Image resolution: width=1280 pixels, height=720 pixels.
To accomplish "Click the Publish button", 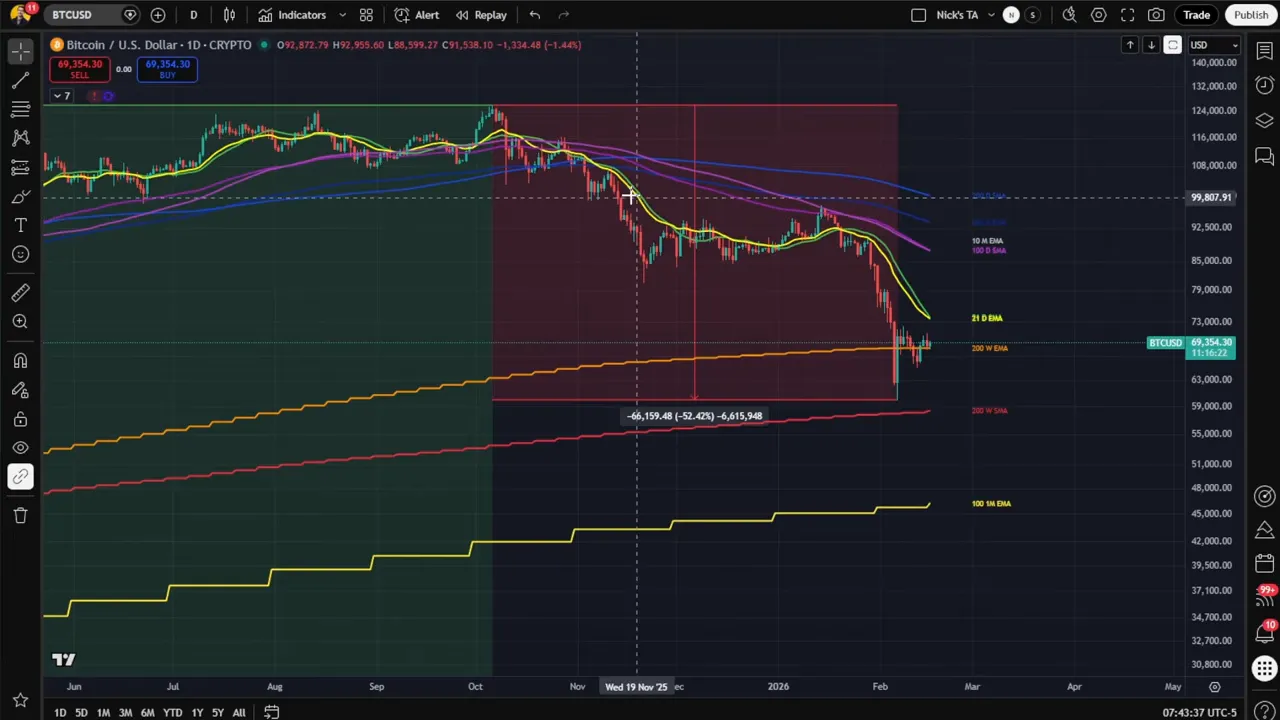I will pos(1251,14).
